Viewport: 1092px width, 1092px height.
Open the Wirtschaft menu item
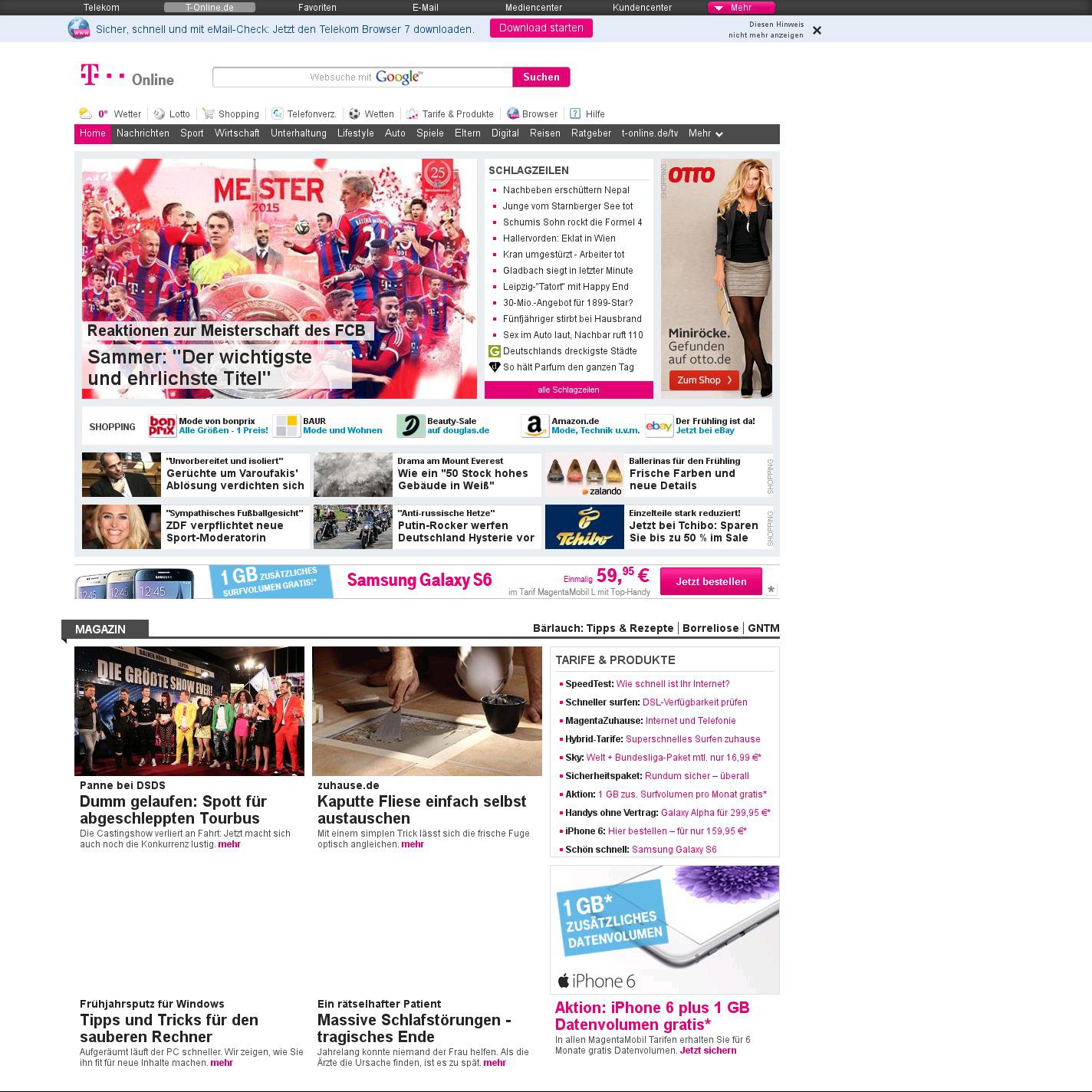(237, 133)
